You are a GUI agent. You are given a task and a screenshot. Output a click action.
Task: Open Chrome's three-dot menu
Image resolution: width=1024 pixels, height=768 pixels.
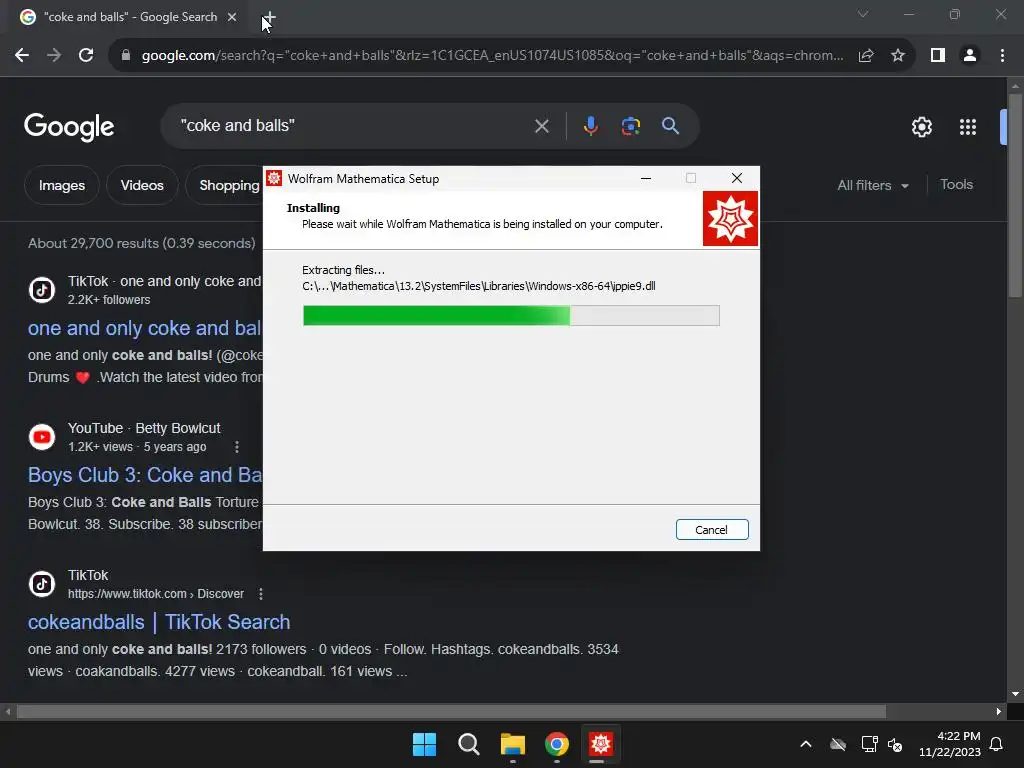(1002, 56)
